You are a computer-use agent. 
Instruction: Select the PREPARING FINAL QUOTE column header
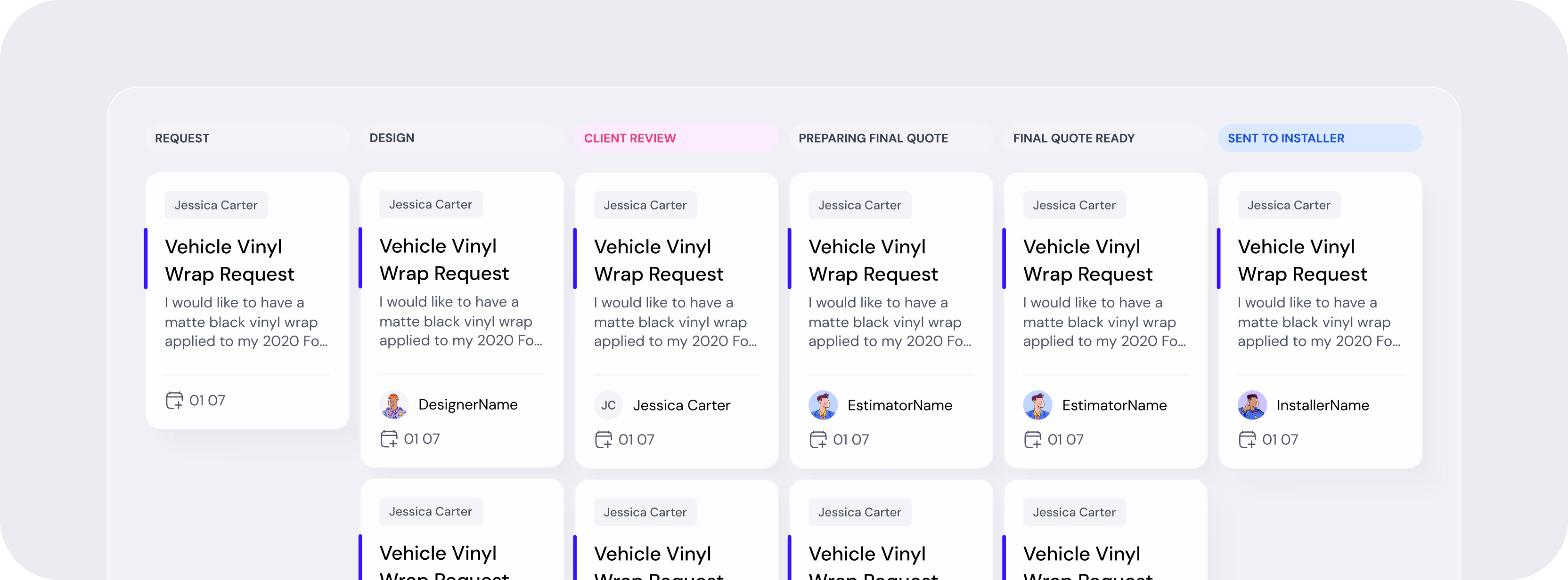873,138
